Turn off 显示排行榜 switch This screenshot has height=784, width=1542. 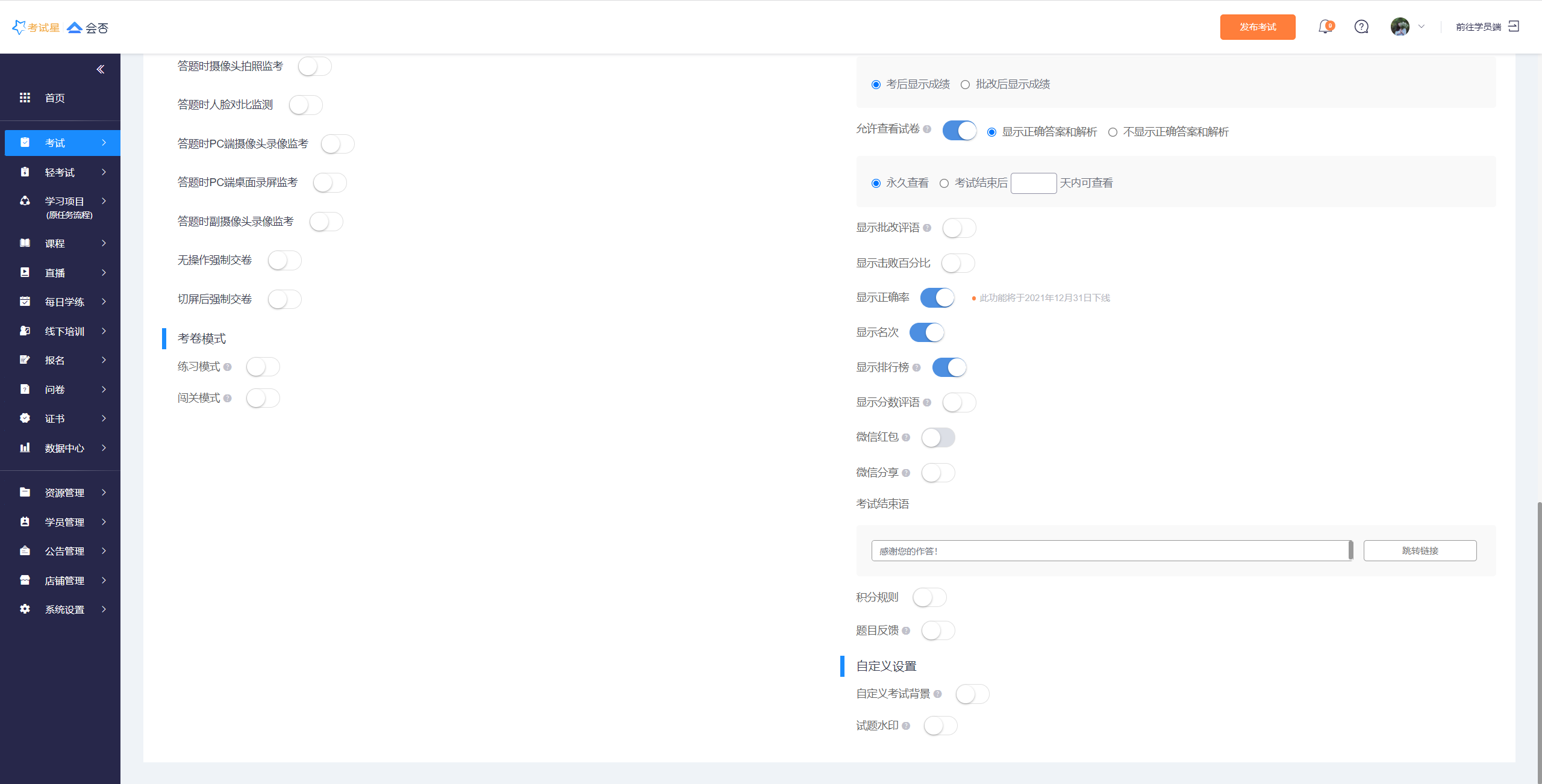click(949, 367)
